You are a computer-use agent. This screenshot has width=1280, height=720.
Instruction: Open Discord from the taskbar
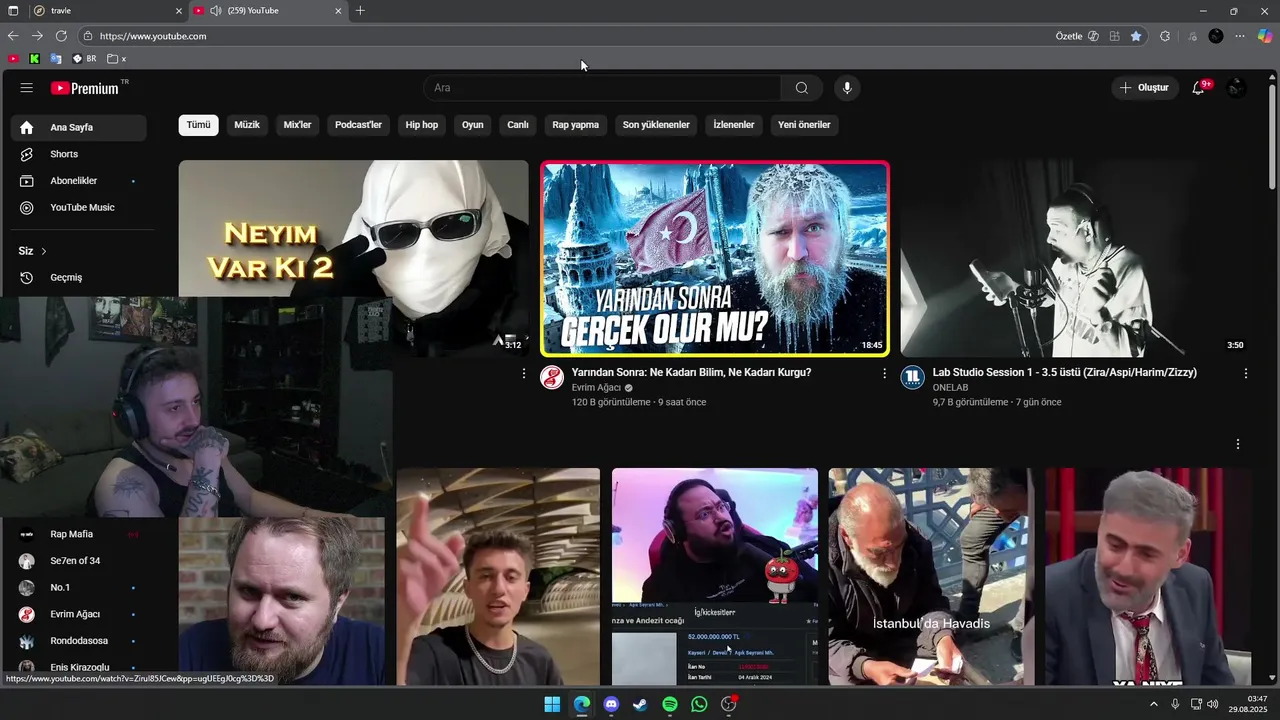(611, 705)
